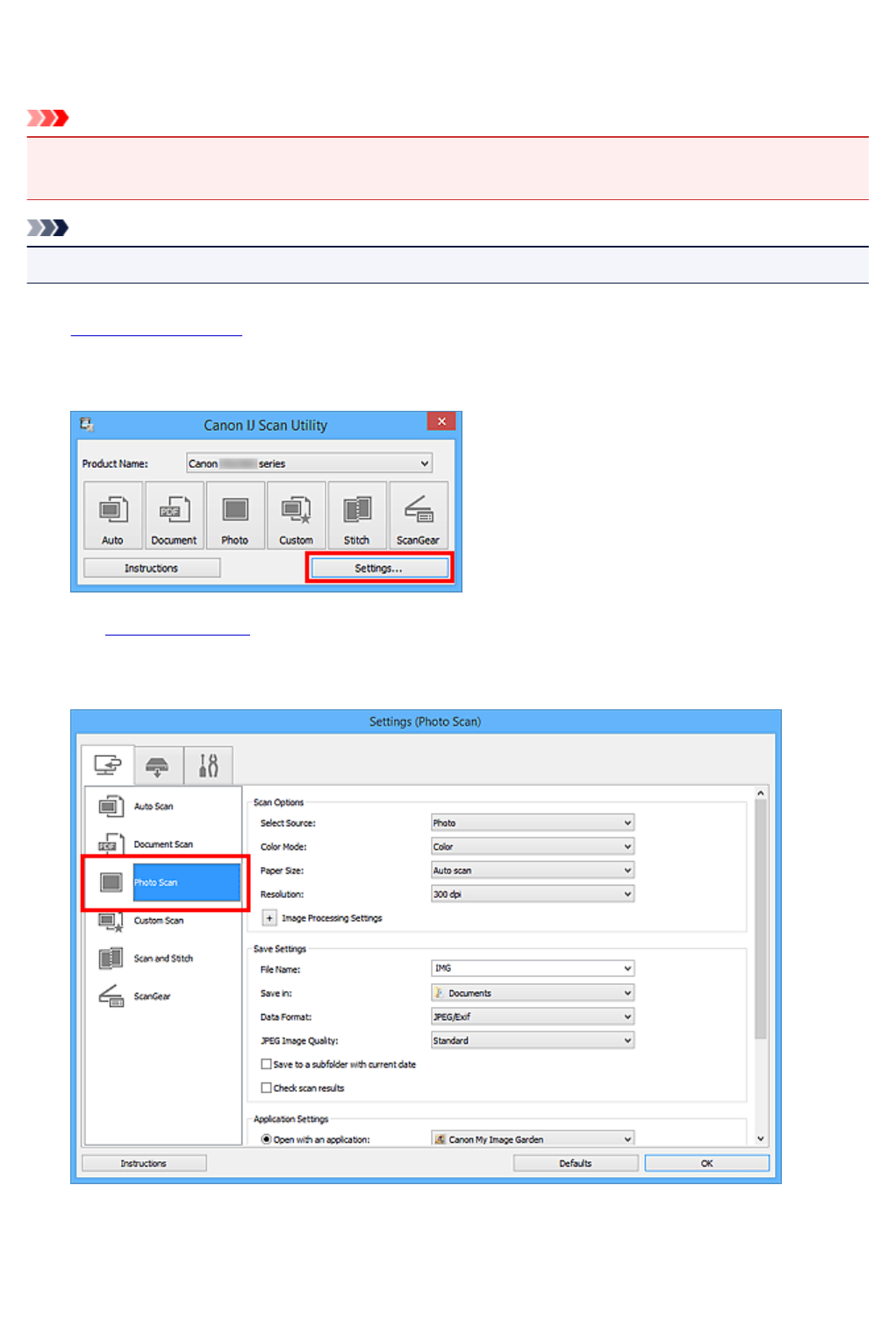Open the JPEG Image Quality dropdown
This screenshot has width=896, height=1329.
point(533,1040)
